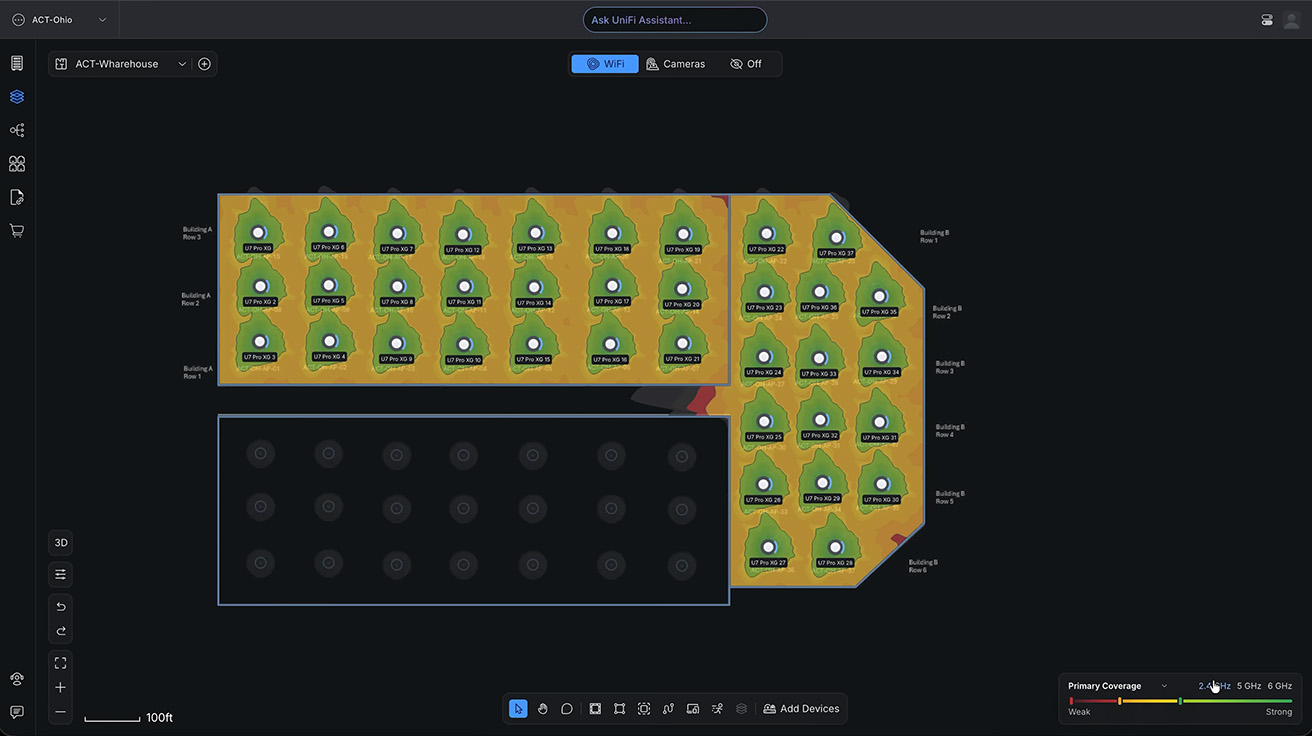This screenshot has width=1312, height=736.
Task: Click the red weak-signal slider handle
Action: point(1071,701)
